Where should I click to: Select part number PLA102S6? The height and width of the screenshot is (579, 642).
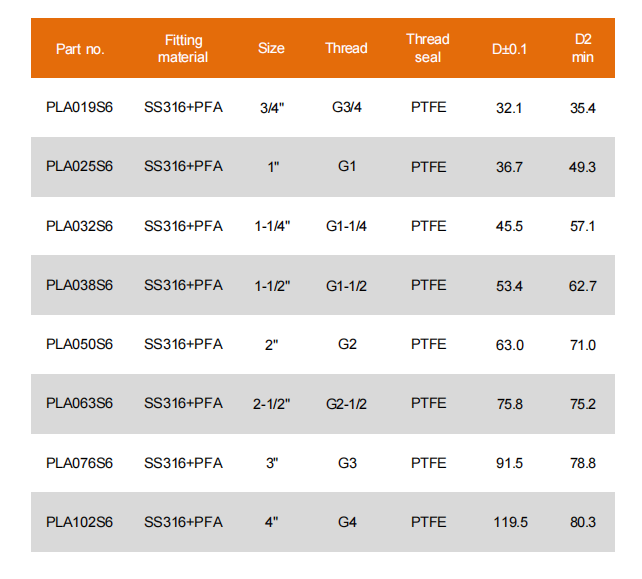coord(80,522)
